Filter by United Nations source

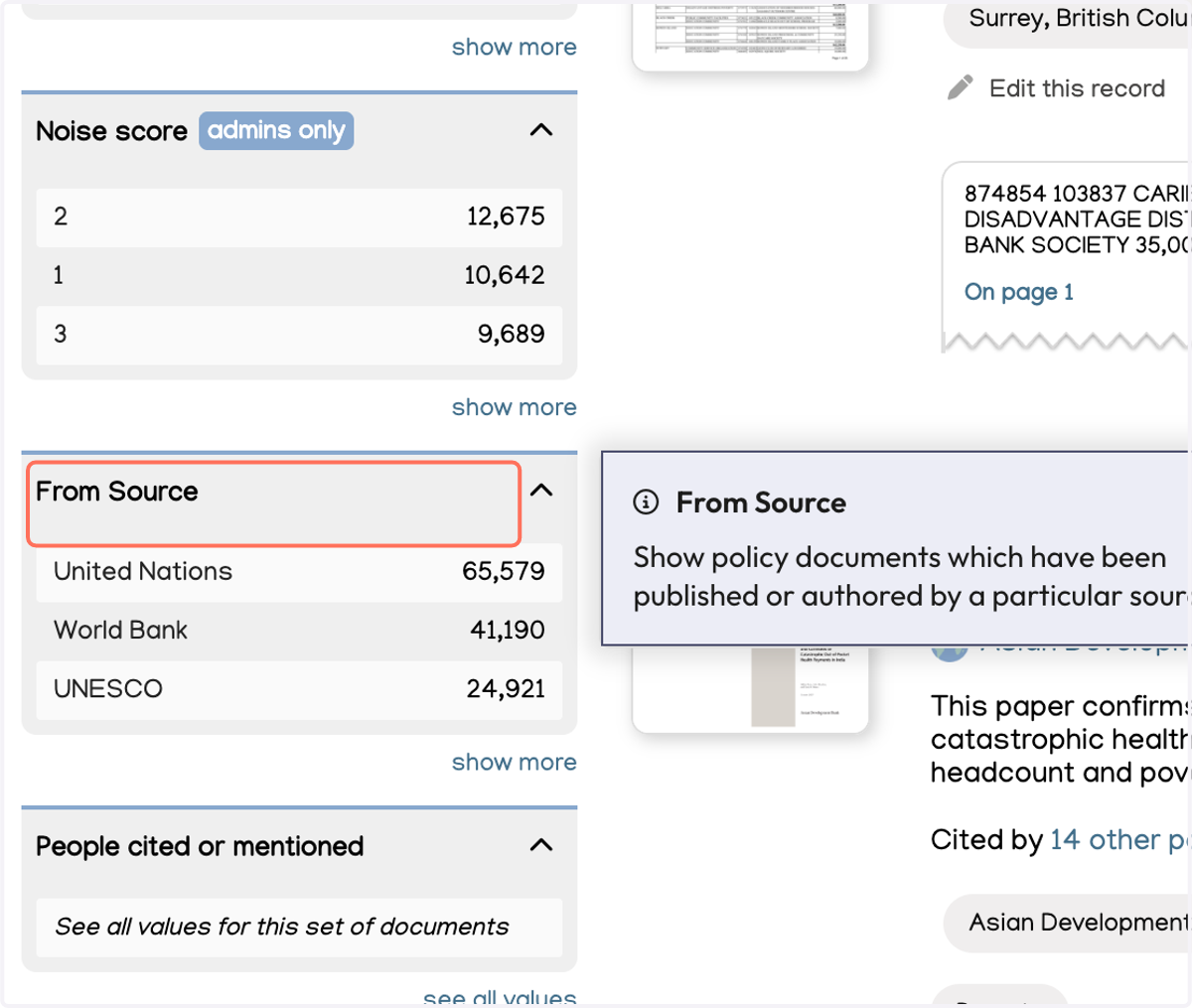(x=299, y=572)
